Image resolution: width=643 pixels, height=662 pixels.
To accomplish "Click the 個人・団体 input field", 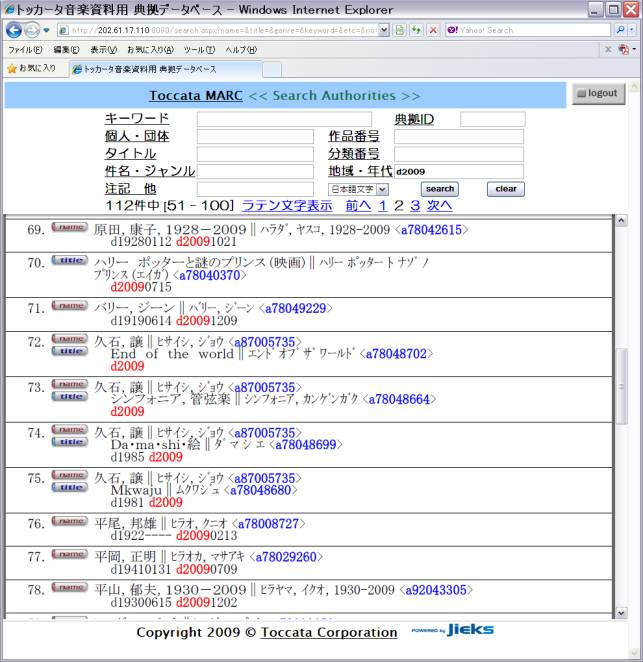I will (x=255, y=136).
